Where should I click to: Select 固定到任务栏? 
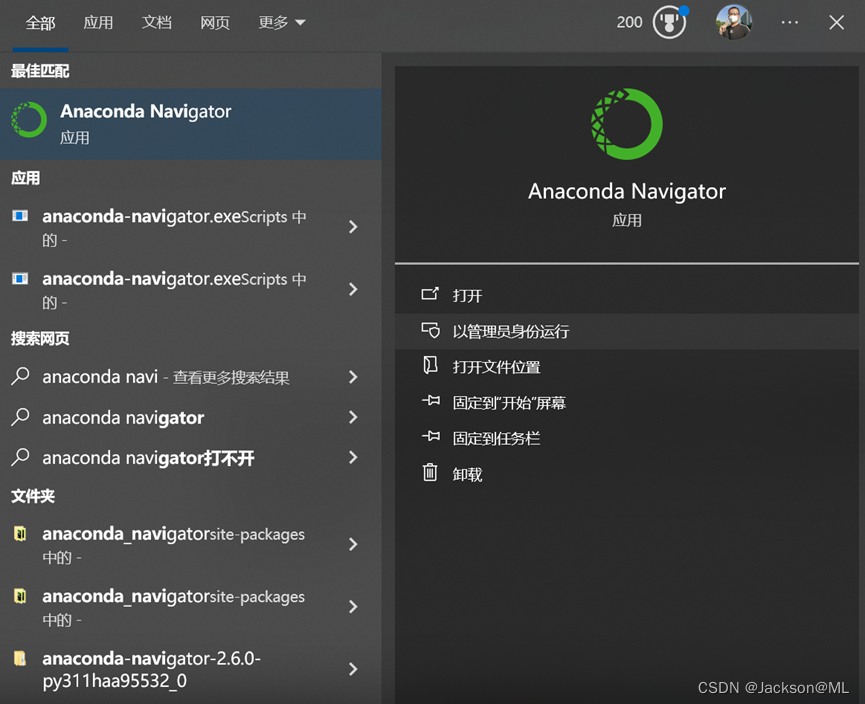(627, 439)
